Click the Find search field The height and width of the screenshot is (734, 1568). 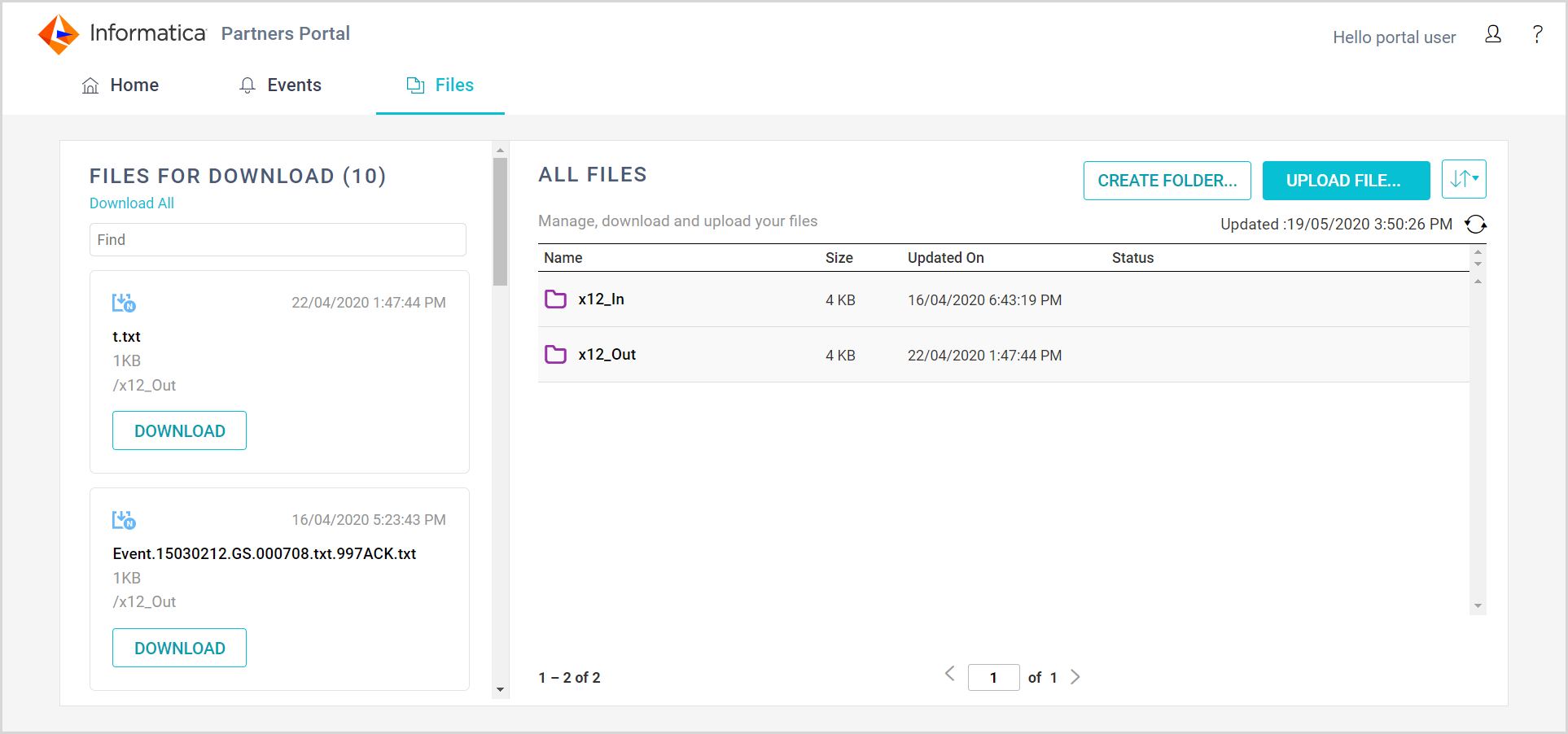pyautogui.click(x=278, y=240)
